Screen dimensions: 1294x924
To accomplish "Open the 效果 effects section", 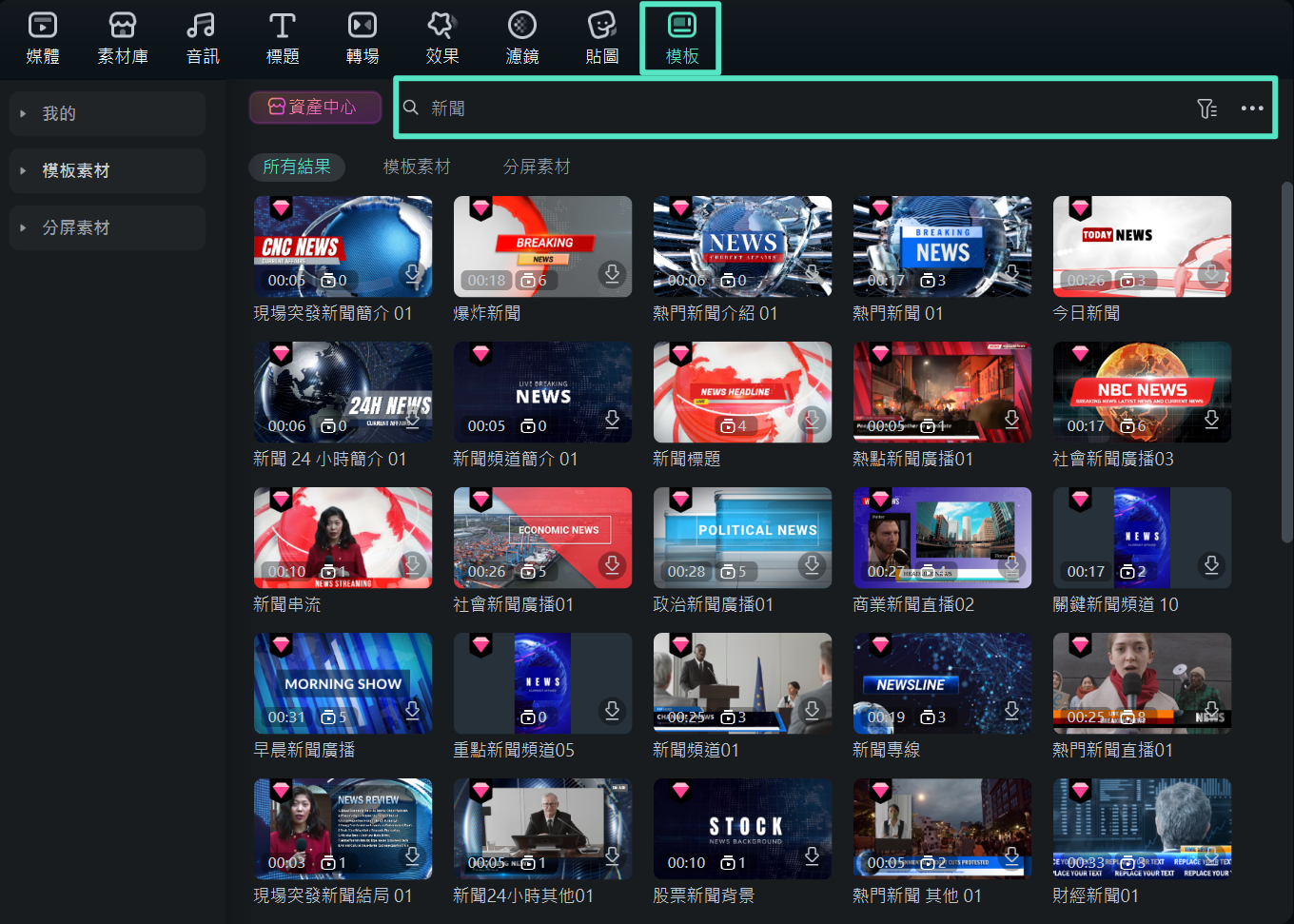I will 442,38.
